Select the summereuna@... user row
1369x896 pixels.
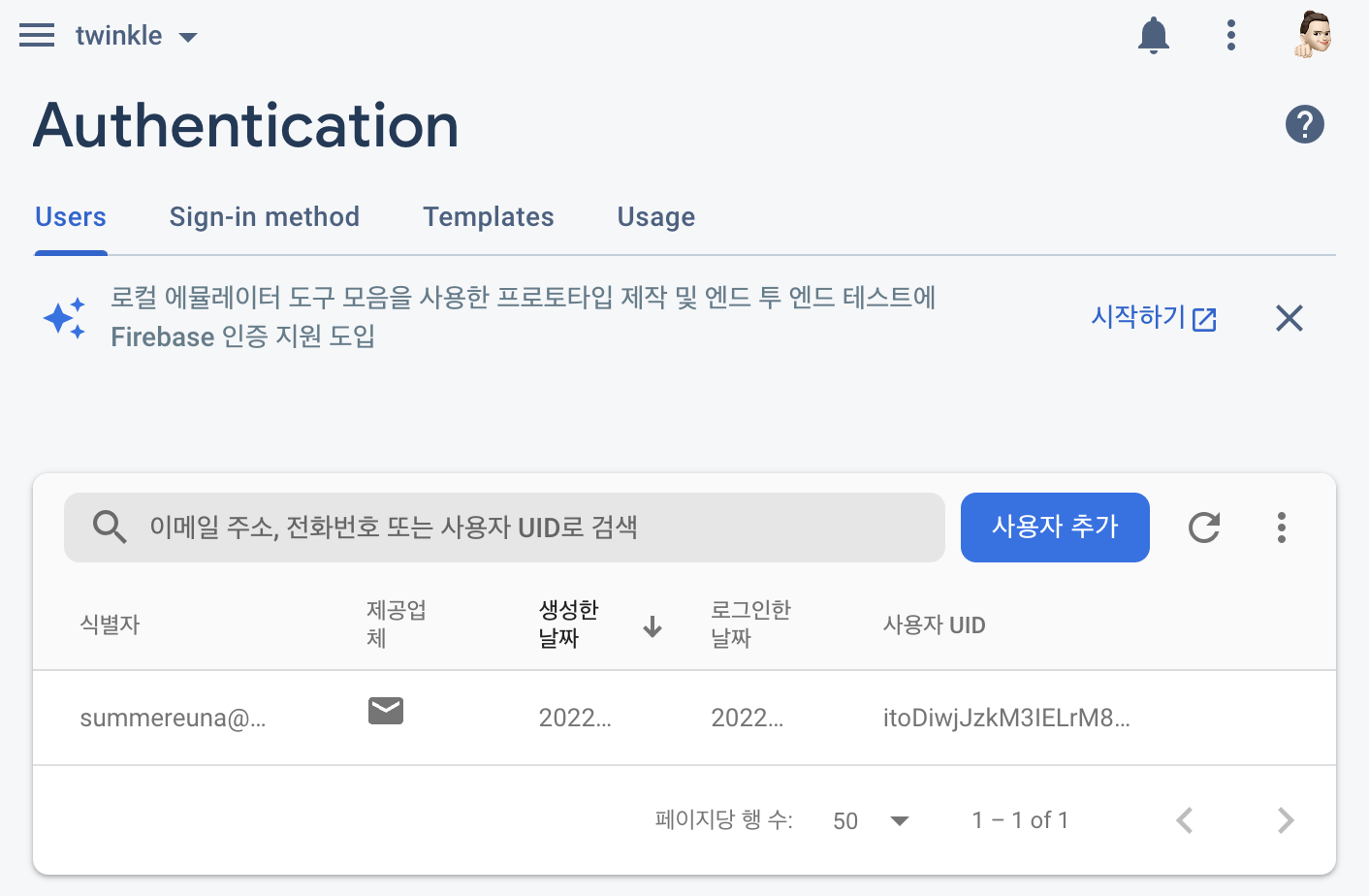pos(684,718)
